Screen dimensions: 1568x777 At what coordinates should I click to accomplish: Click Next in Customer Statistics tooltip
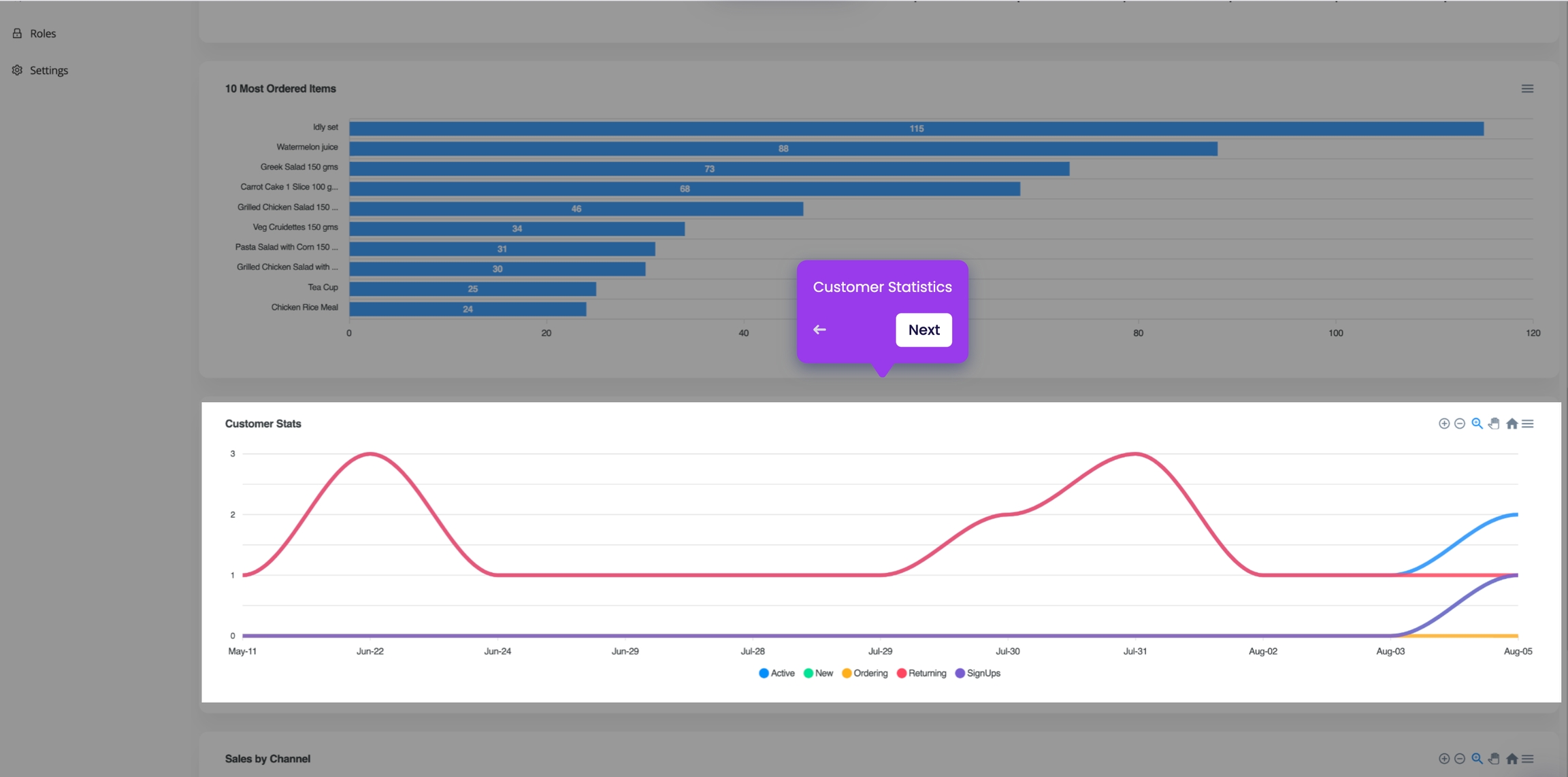[924, 330]
